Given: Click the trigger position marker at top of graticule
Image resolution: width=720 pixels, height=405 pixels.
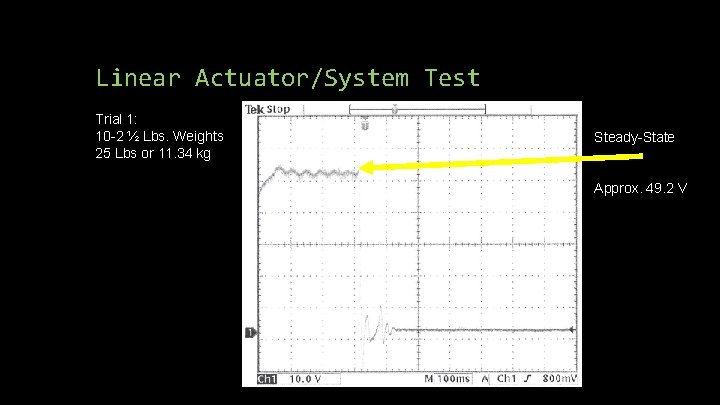Looking at the screenshot, I should [x=365, y=124].
